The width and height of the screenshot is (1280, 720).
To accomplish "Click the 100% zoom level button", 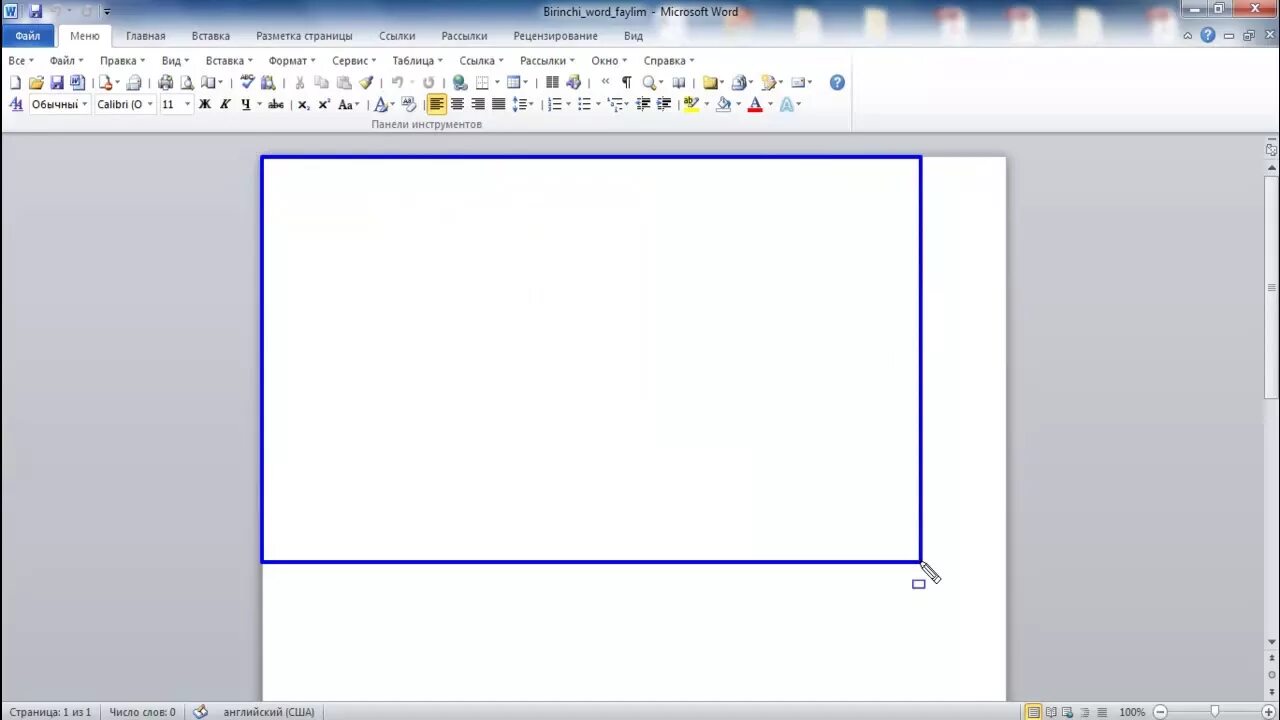I will coord(1132,712).
